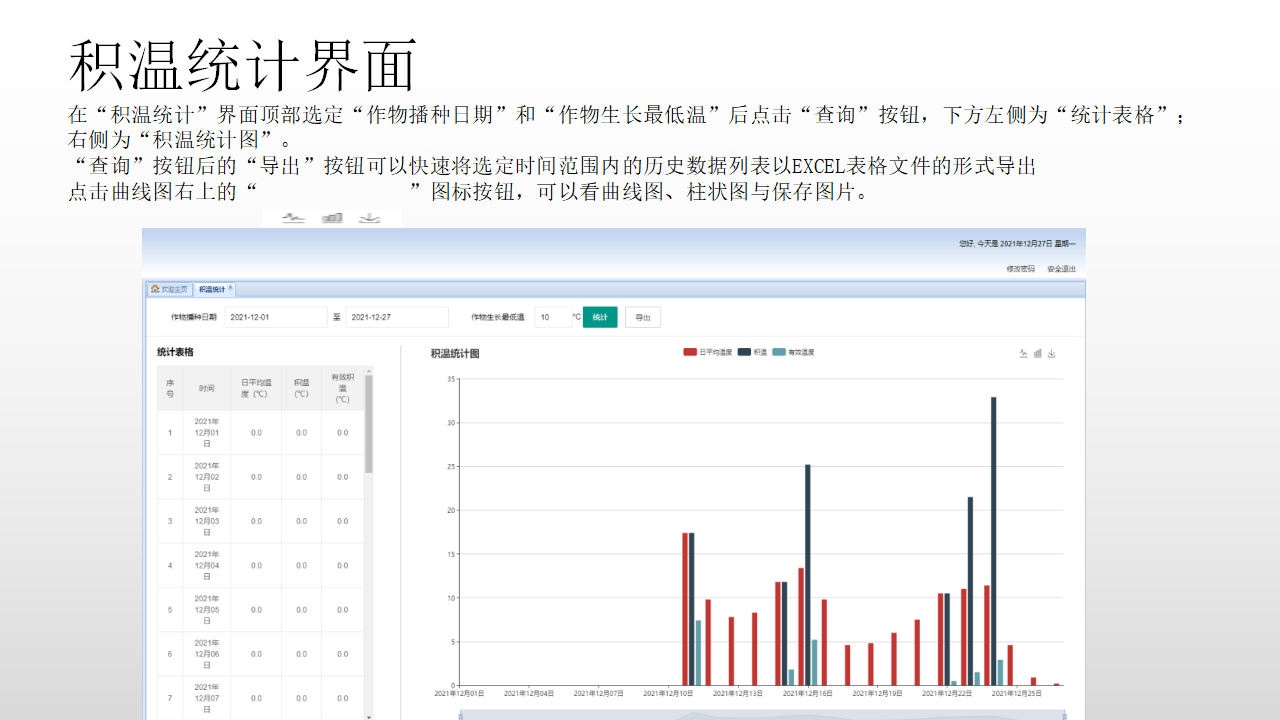Click the home icon on 欢迎主页 tab
This screenshot has width=1280, height=720.
click(x=155, y=289)
